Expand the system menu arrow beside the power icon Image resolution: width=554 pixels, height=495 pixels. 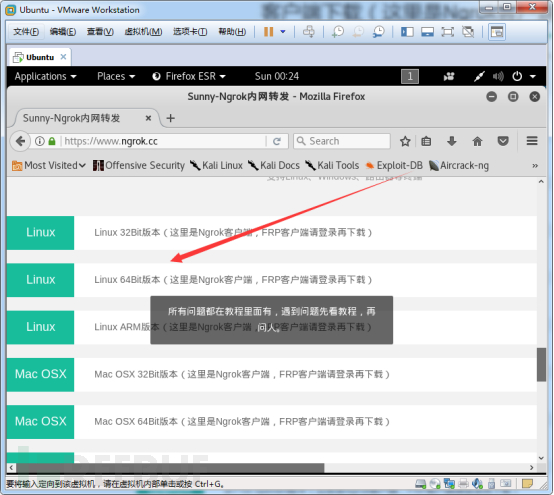[x=532, y=76]
